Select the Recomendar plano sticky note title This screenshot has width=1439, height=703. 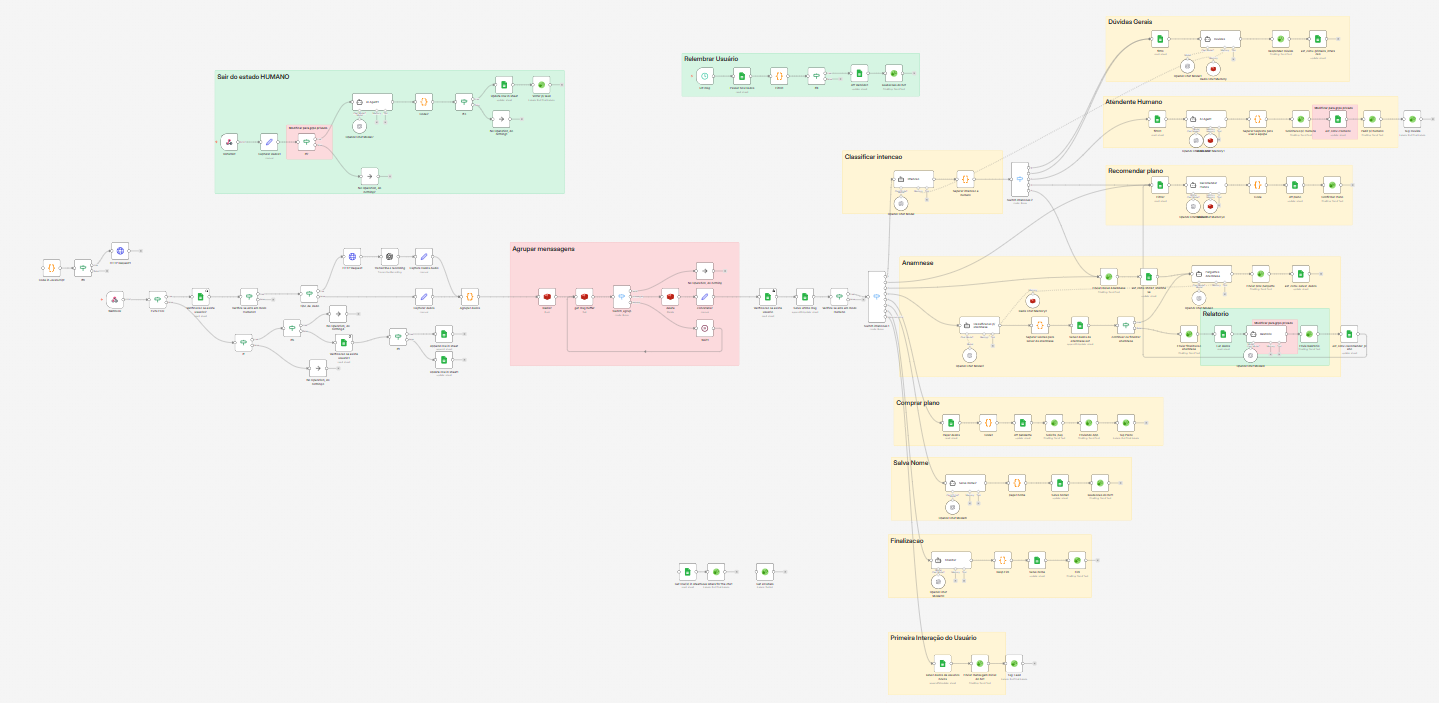click(x=1136, y=171)
